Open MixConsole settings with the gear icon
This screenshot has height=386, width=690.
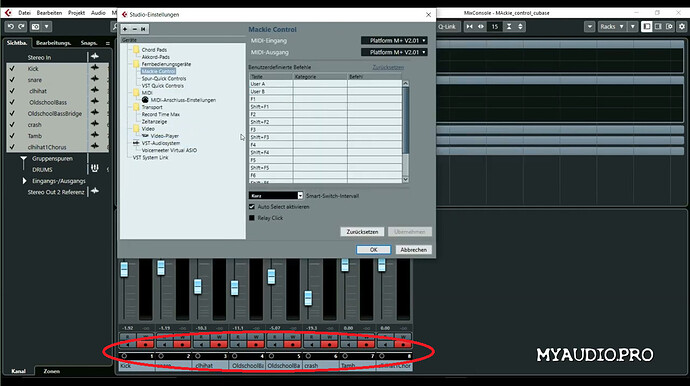pos(682,27)
